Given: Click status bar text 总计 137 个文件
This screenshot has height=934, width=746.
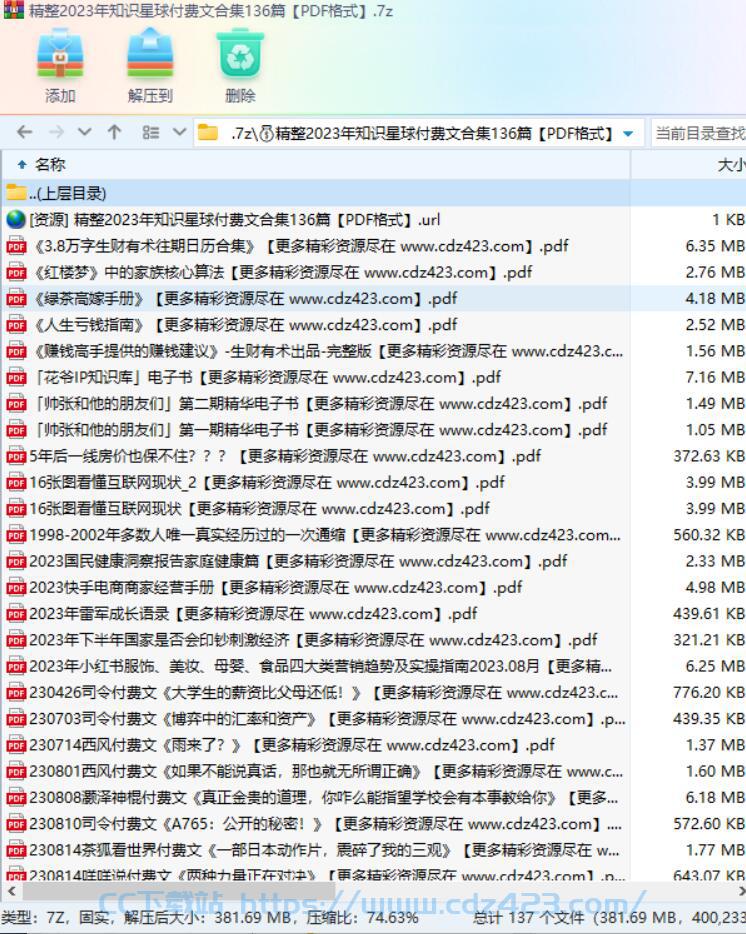Looking at the screenshot, I should pyautogui.click(x=529, y=918).
